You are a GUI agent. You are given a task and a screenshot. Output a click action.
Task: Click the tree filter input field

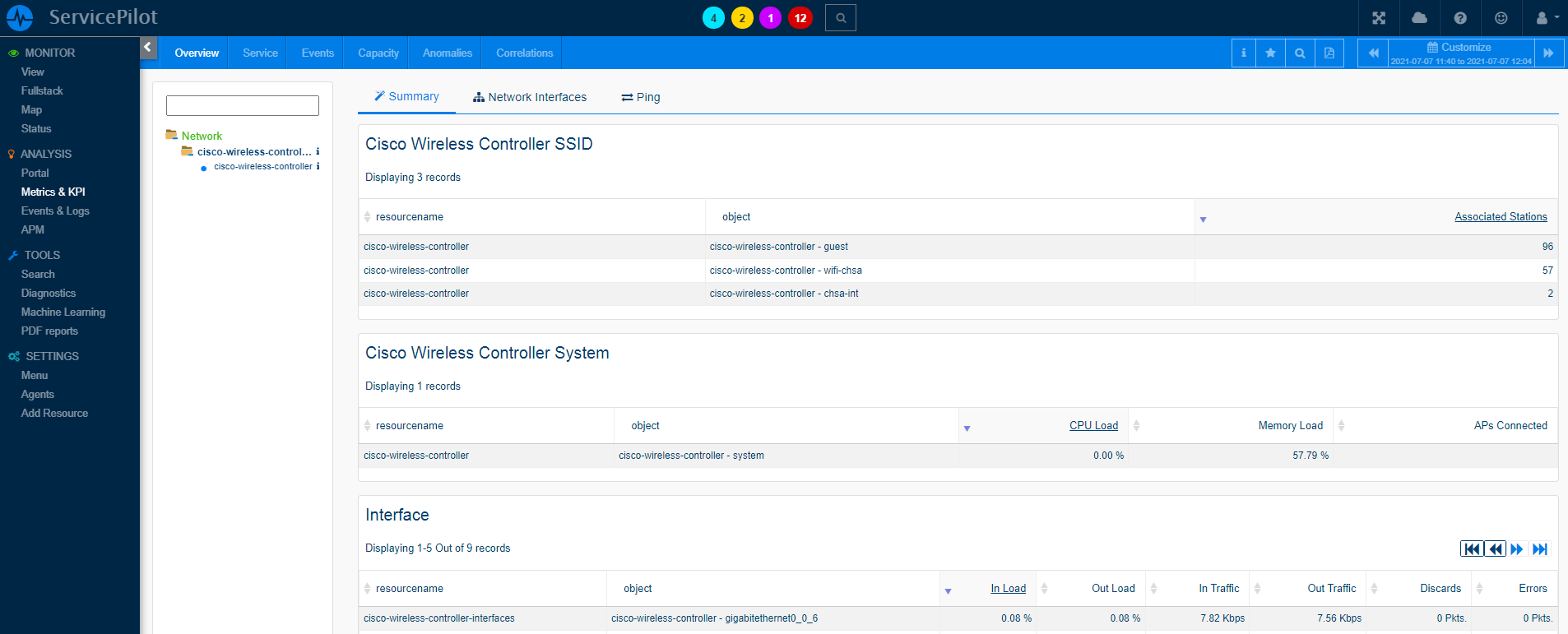(x=243, y=105)
